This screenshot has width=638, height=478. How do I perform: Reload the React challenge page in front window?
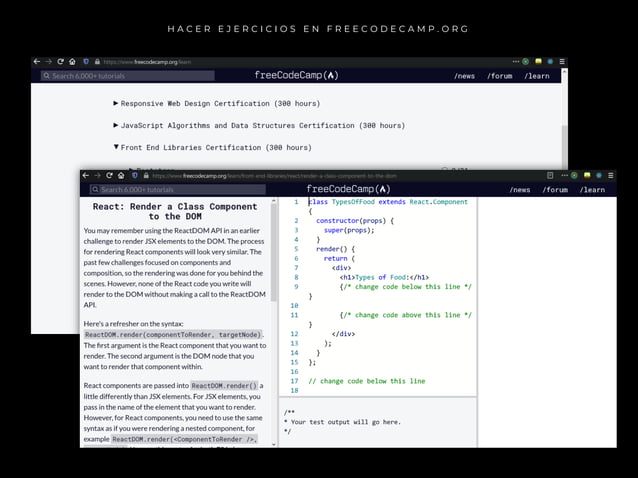click(x=109, y=175)
